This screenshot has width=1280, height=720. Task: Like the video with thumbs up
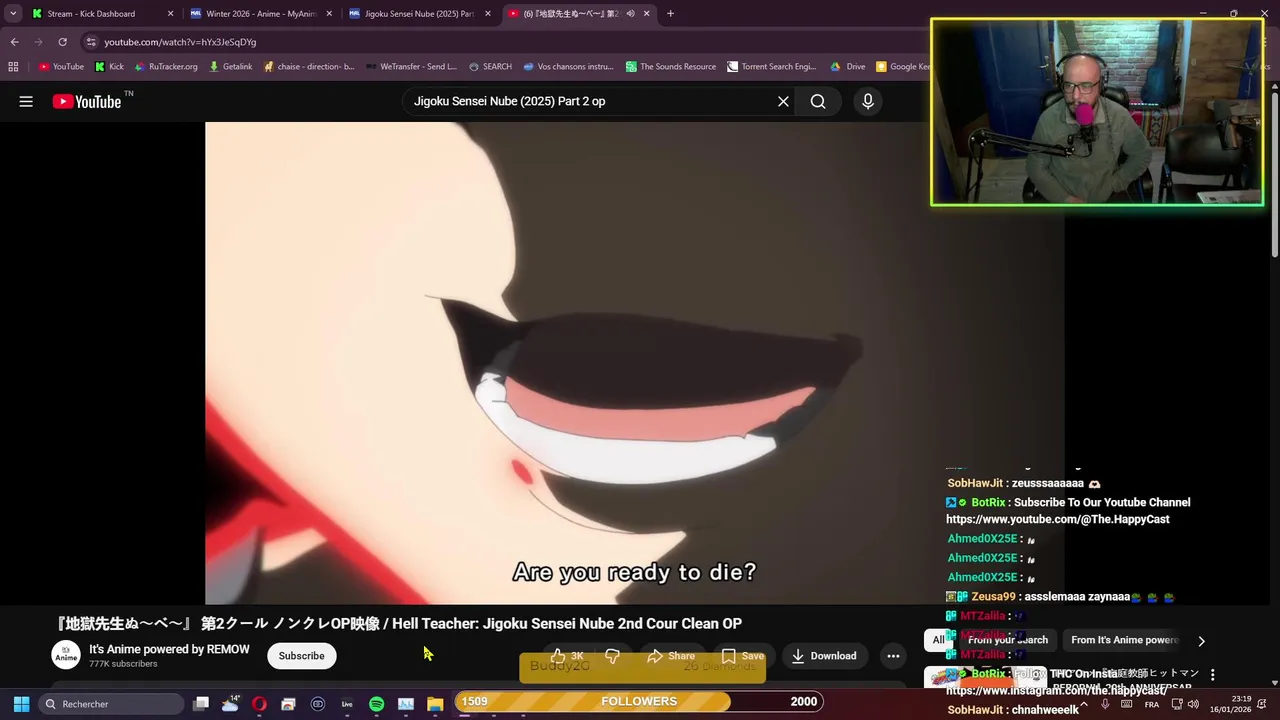point(567,656)
